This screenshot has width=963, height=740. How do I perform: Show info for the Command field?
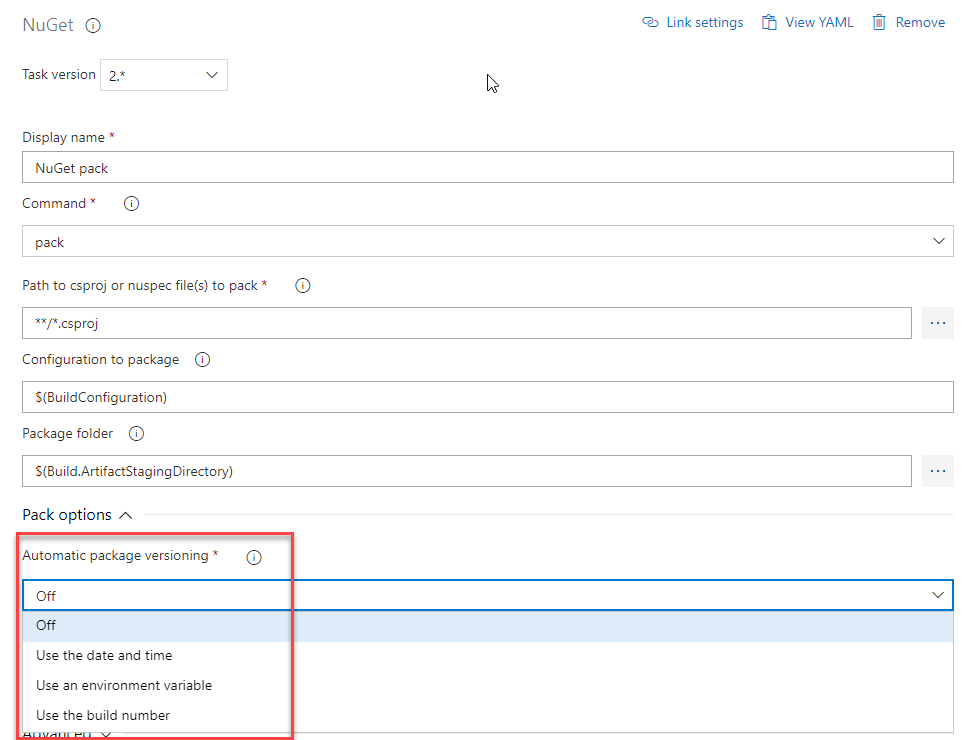[x=131, y=203]
